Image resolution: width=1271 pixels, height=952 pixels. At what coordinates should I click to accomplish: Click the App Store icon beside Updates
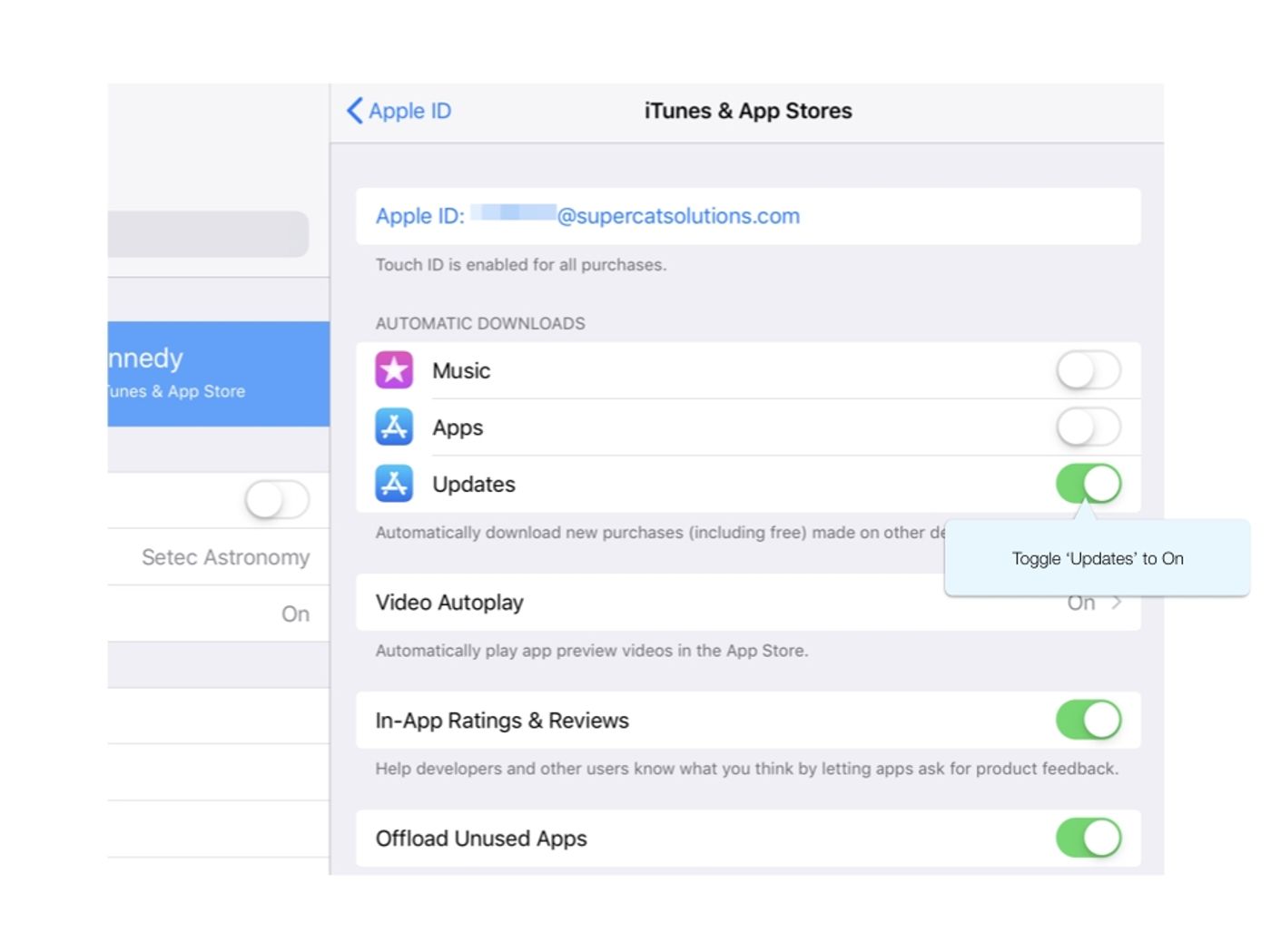tap(394, 484)
